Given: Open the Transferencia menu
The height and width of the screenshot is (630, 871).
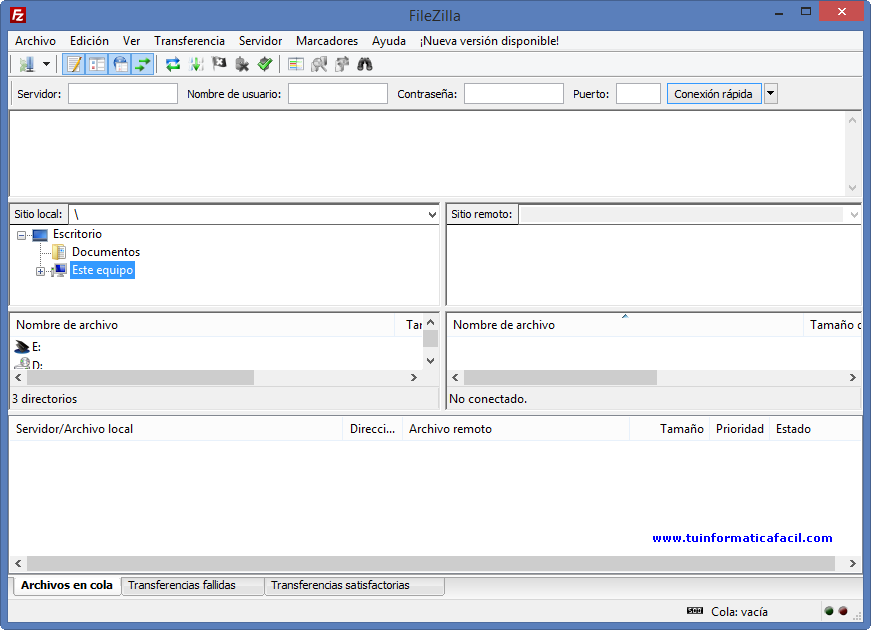Looking at the screenshot, I should 189,41.
